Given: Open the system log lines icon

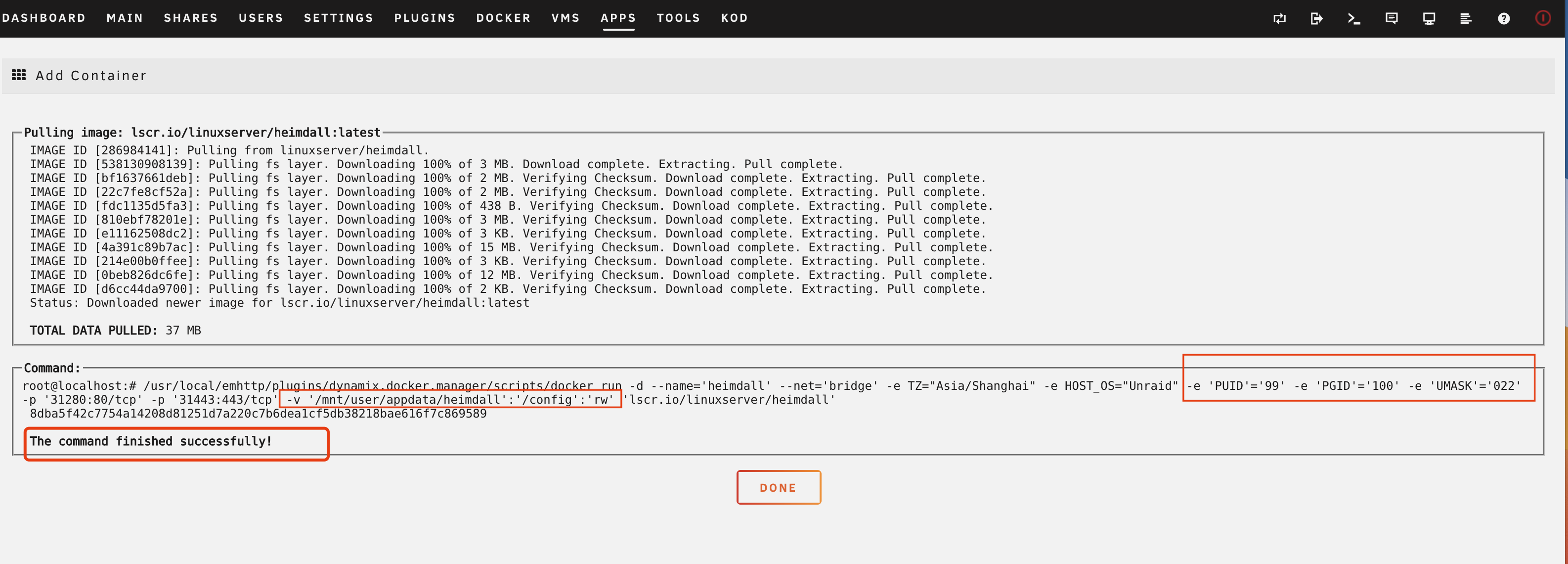Looking at the screenshot, I should click(x=1466, y=18).
